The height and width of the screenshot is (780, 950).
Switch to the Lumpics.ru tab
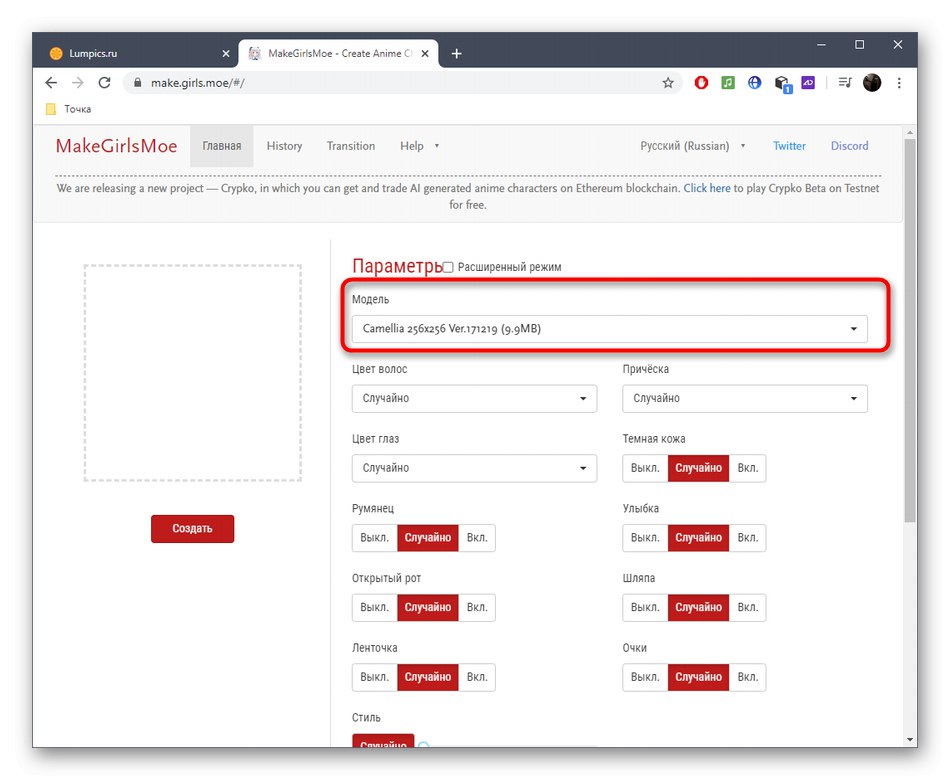click(x=140, y=53)
